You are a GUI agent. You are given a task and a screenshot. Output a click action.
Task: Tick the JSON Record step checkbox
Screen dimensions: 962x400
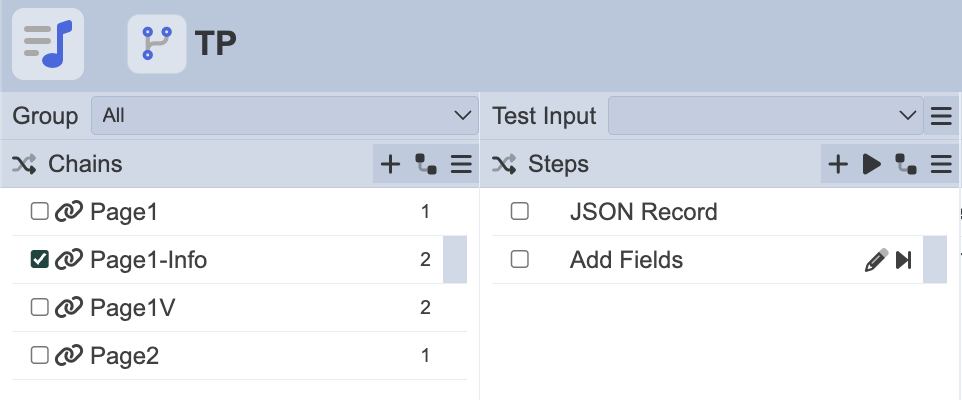[520, 212]
